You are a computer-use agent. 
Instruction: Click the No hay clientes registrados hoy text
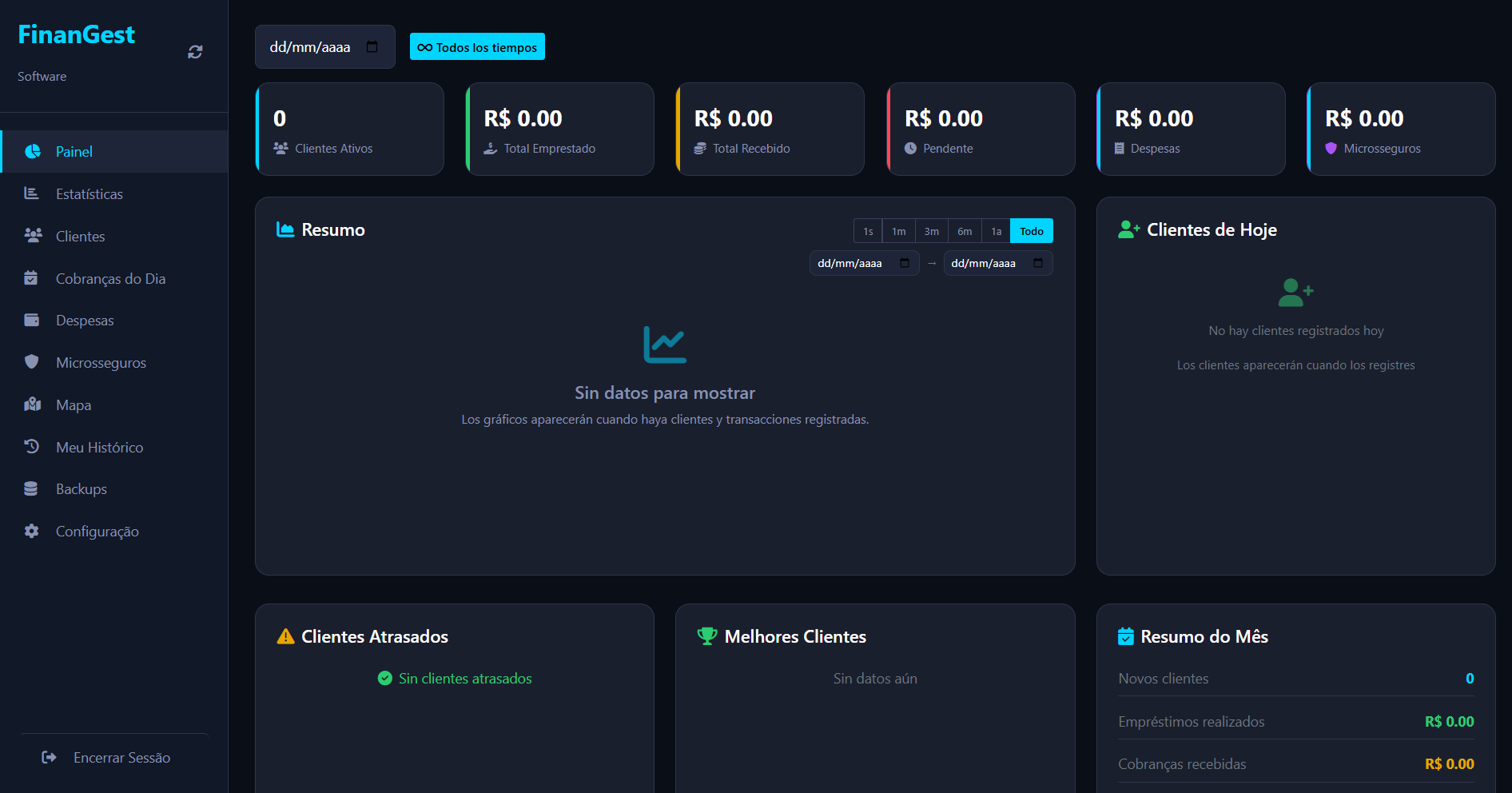1296,330
